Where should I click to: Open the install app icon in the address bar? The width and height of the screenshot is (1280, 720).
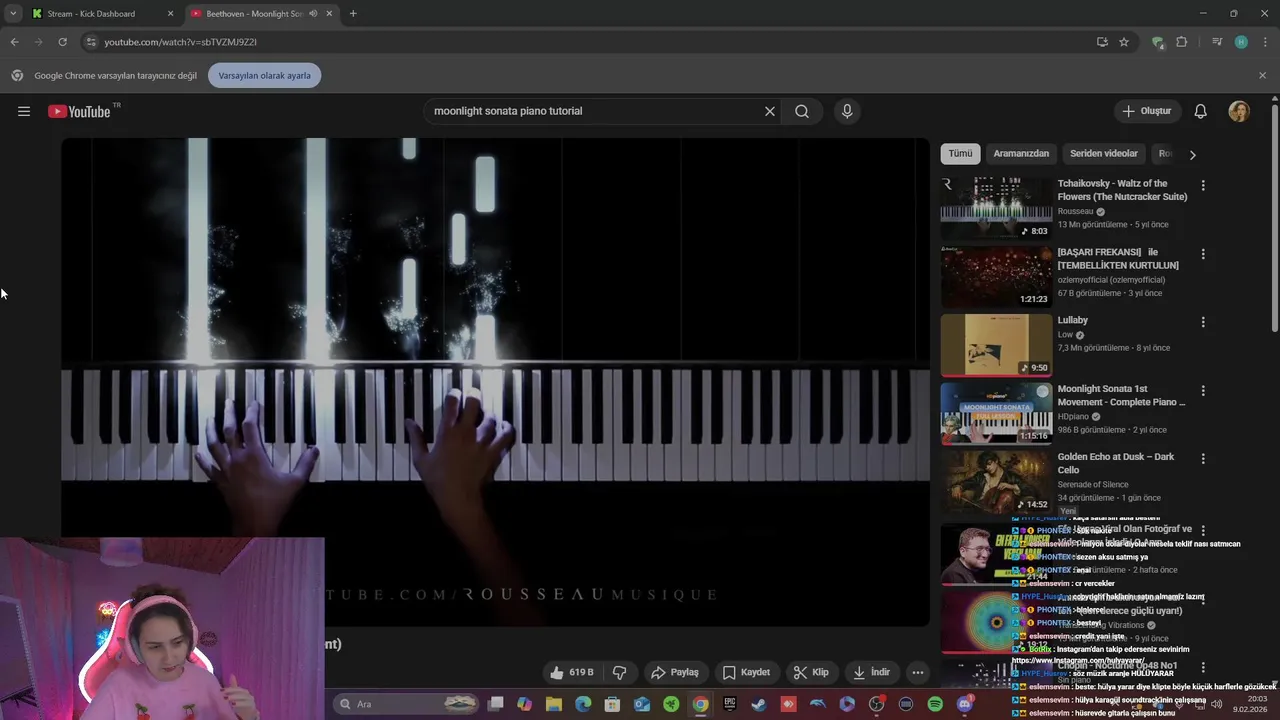1102,42
